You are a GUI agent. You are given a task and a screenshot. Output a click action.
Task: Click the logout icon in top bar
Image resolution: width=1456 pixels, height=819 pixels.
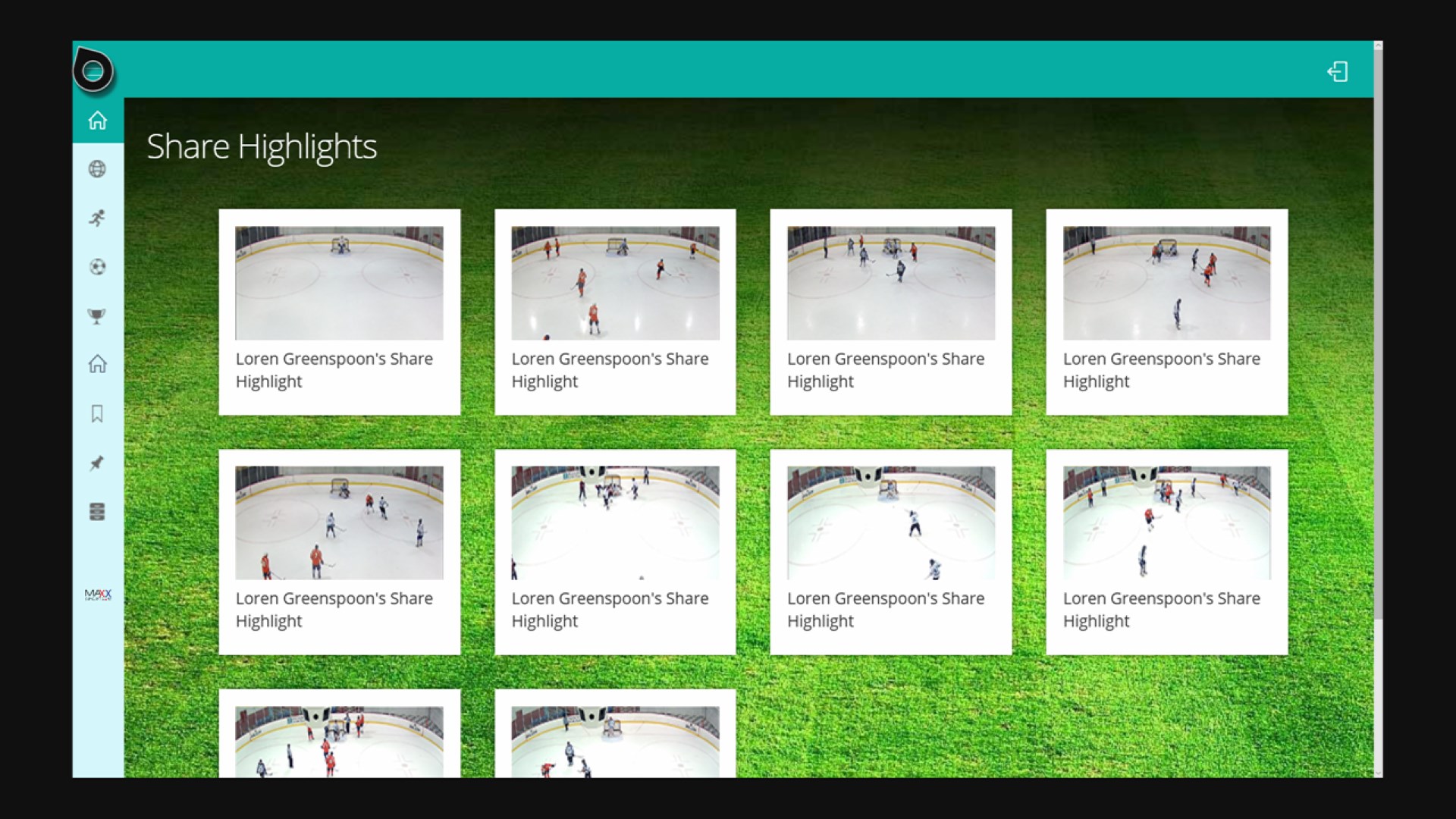[1338, 71]
